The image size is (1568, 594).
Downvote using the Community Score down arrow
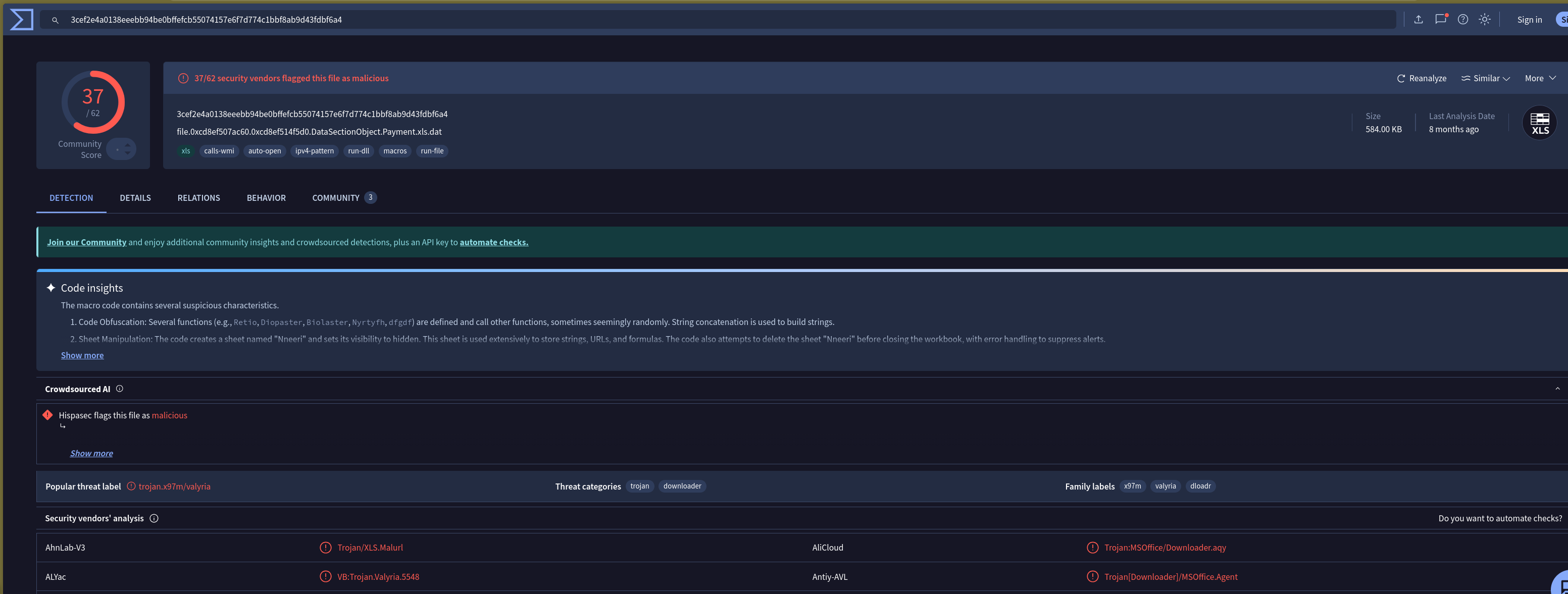click(127, 153)
